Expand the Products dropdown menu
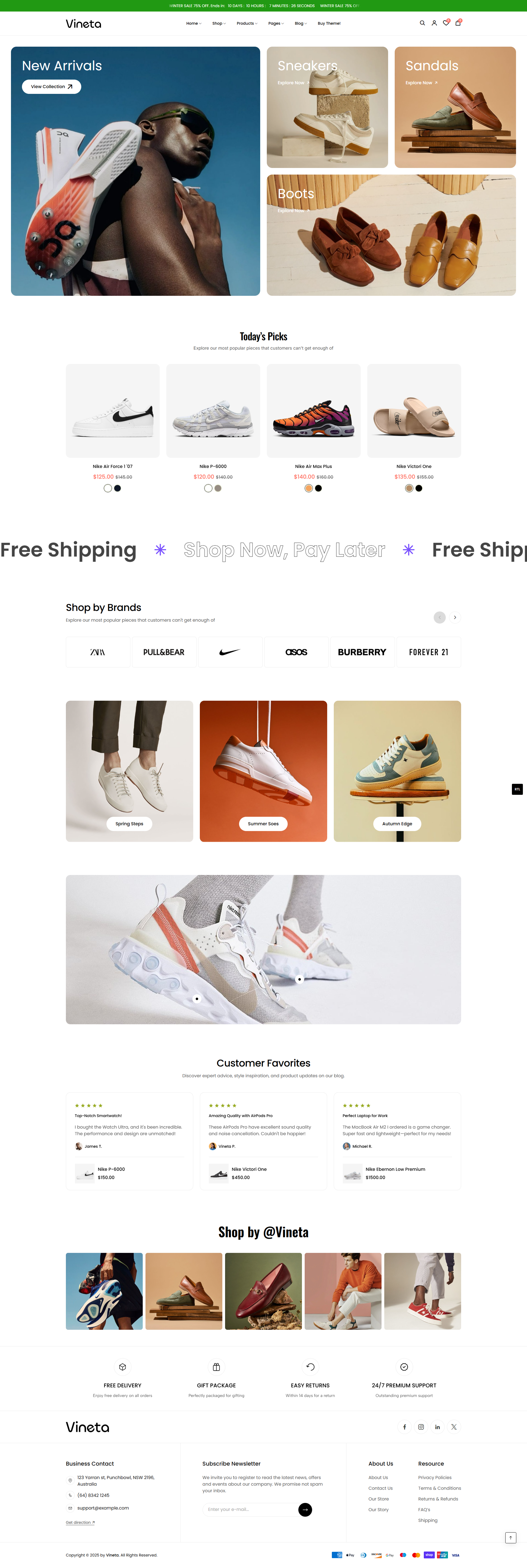This screenshot has height=1568, width=527. pos(247,23)
